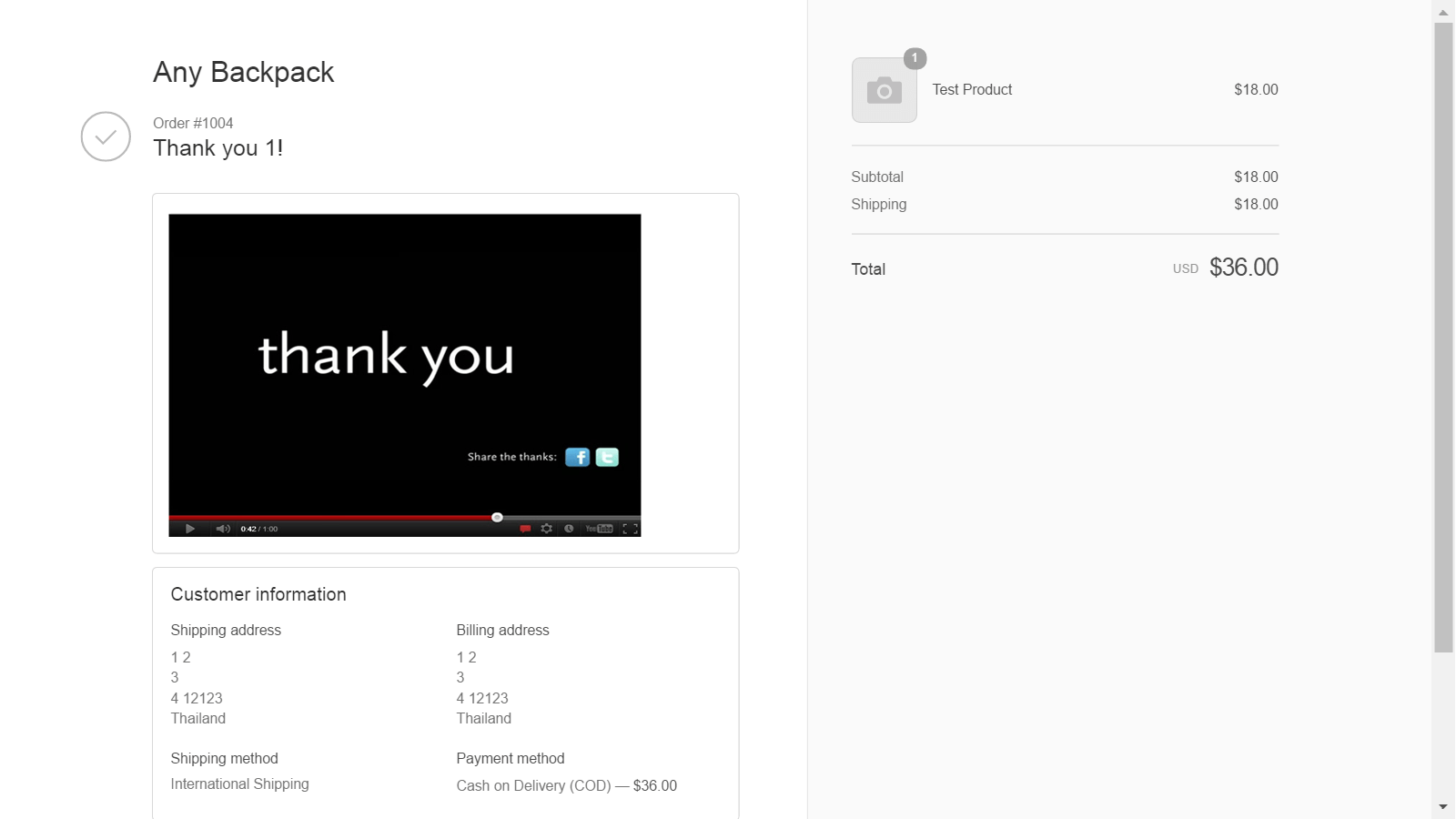The height and width of the screenshot is (819, 1456).
Task: Click the USD currency label
Action: [x=1185, y=269]
